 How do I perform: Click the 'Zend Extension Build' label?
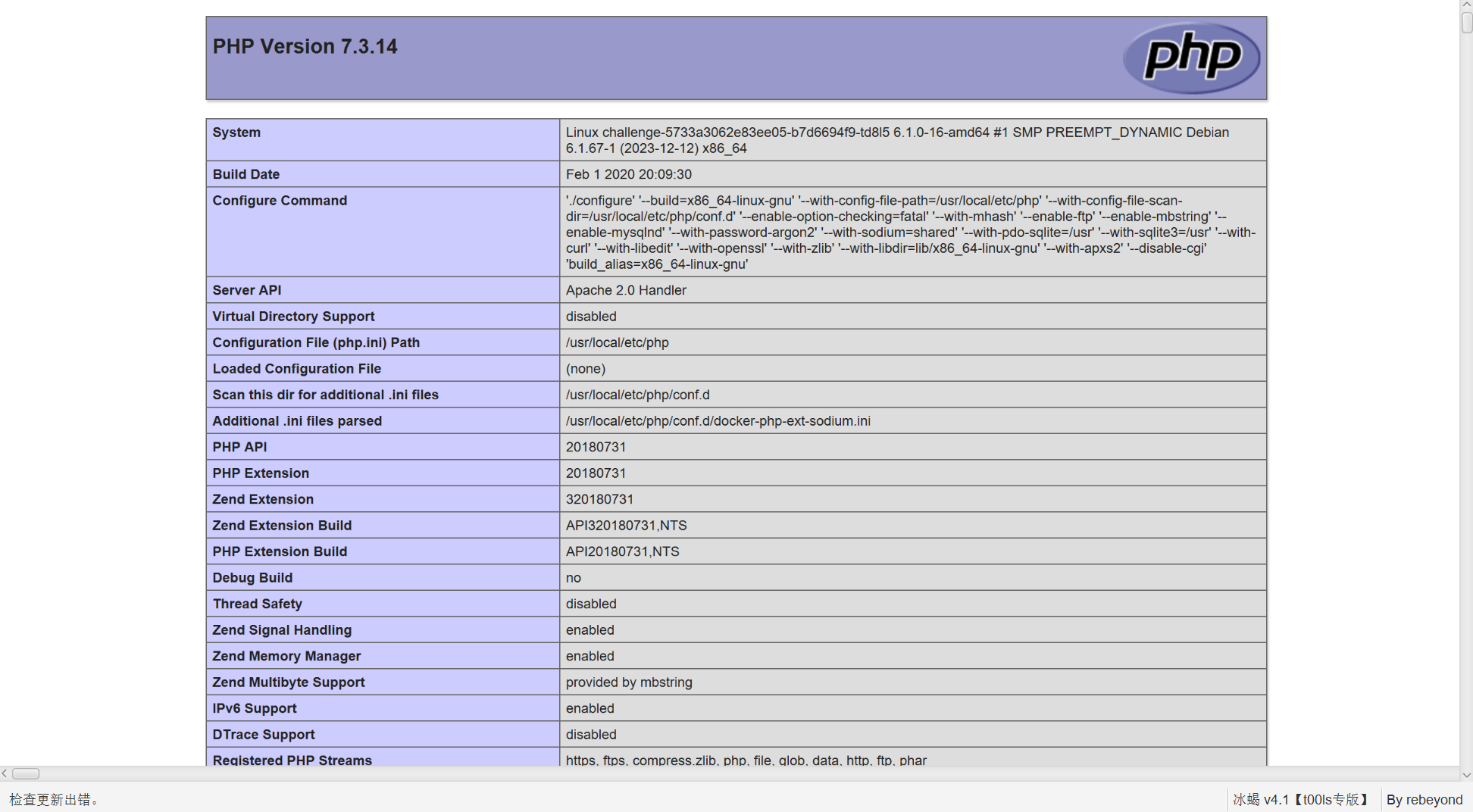(x=282, y=526)
